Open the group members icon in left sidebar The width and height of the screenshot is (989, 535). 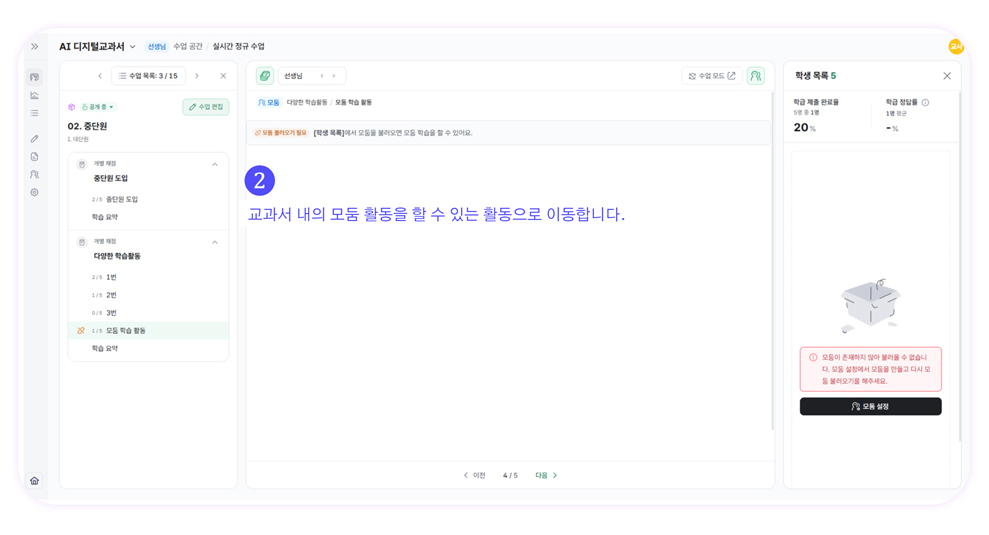tap(35, 174)
